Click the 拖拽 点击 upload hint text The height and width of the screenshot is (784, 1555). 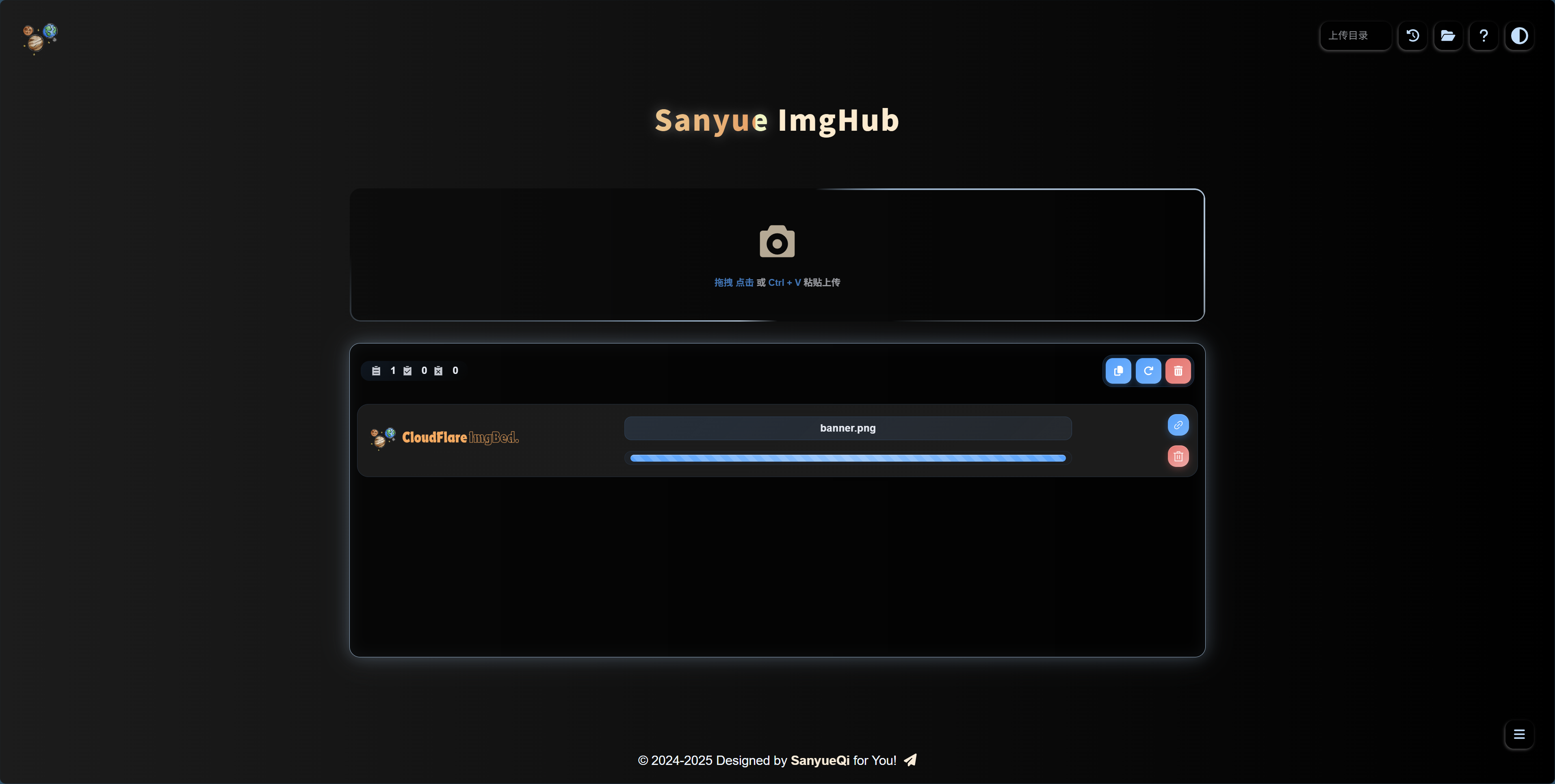pos(734,283)
